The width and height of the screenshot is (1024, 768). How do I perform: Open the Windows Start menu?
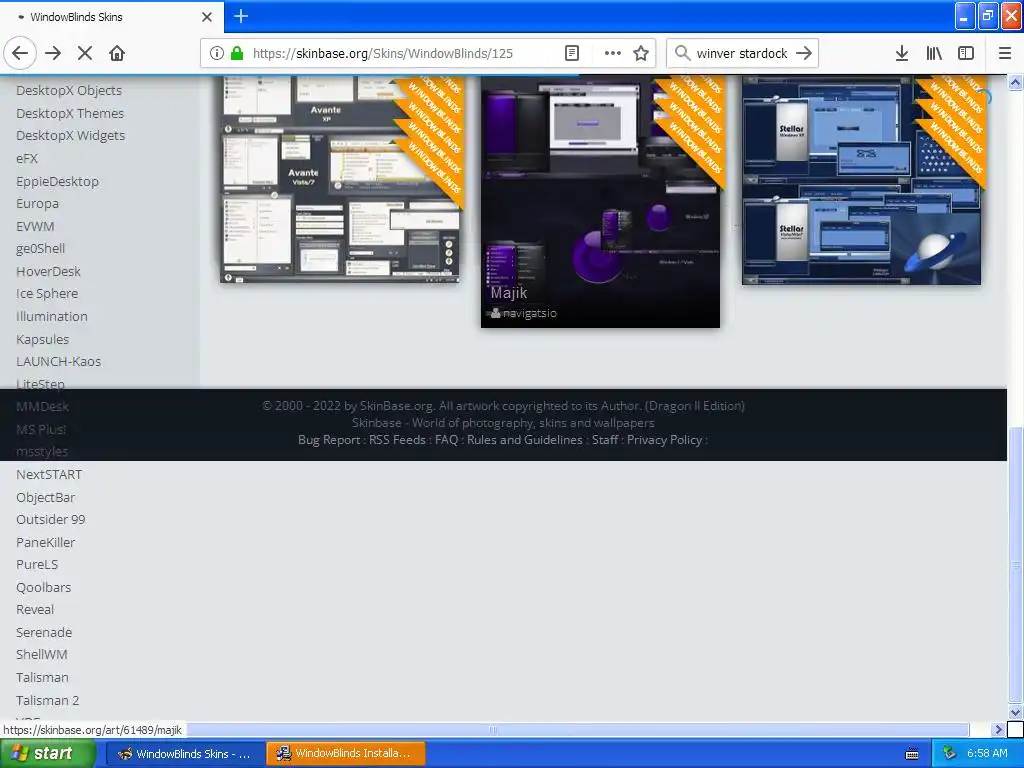pyautogui.click(x=48, y=754)
